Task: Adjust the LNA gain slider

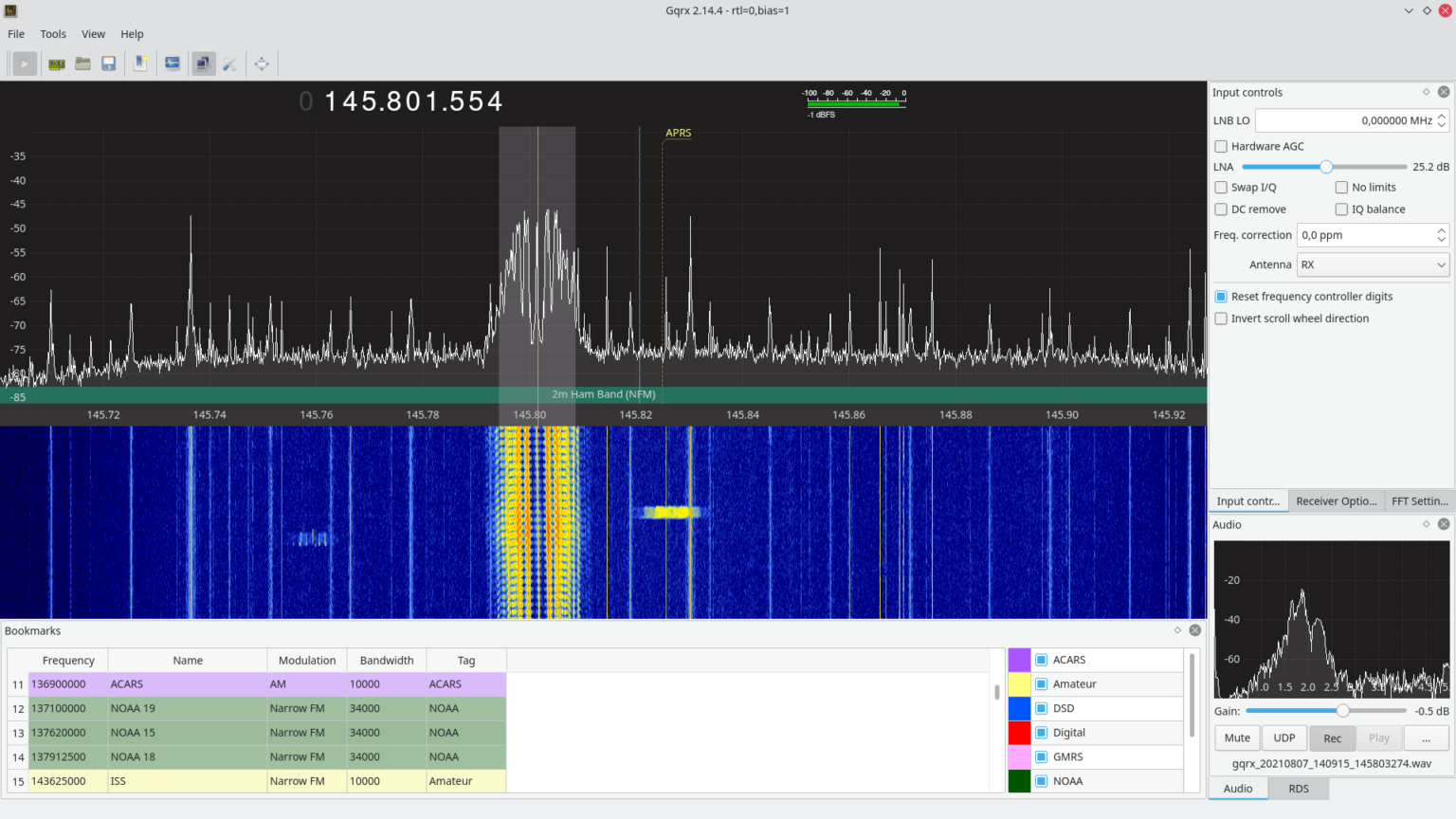Action: tap(1326, 166)
